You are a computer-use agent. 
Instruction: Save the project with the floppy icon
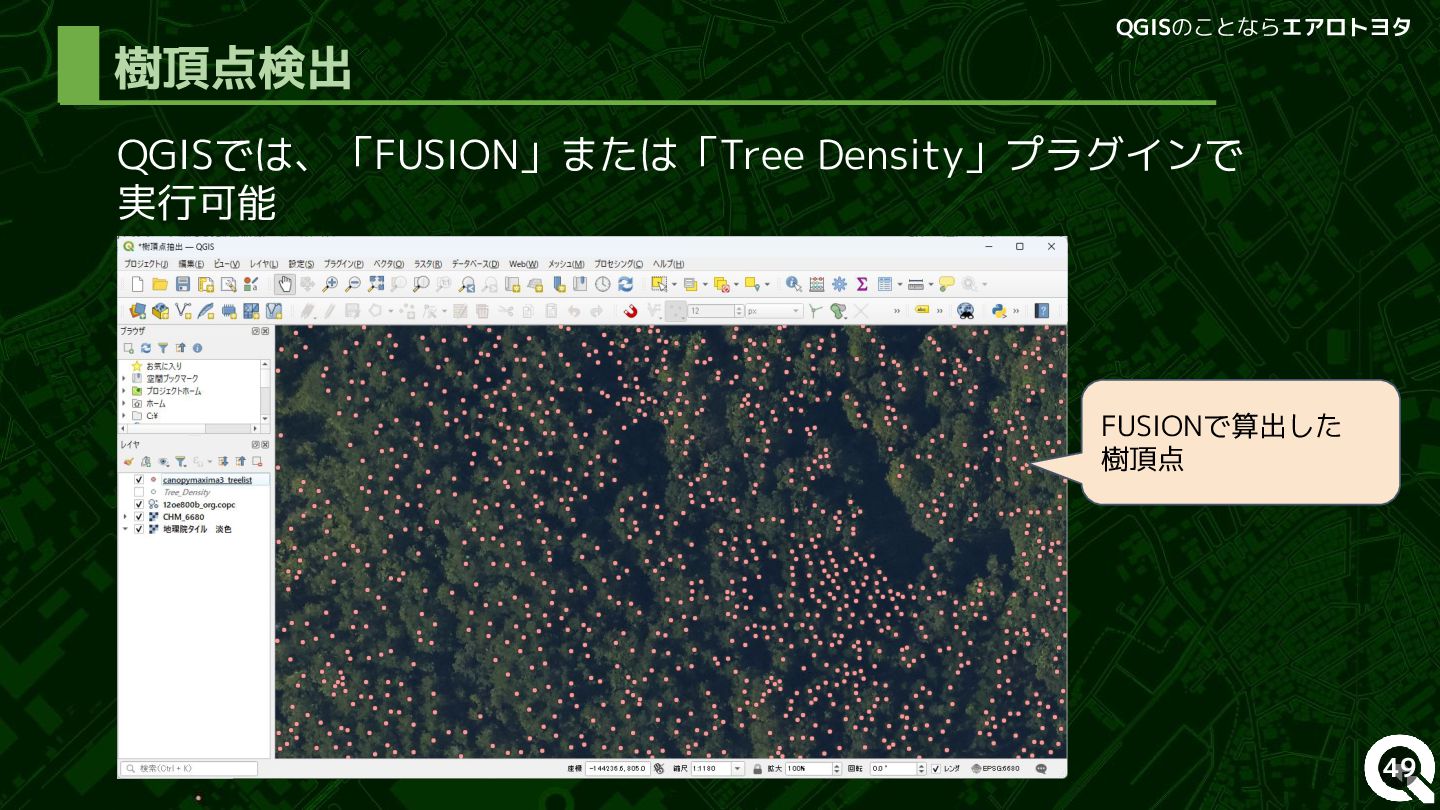183,285
